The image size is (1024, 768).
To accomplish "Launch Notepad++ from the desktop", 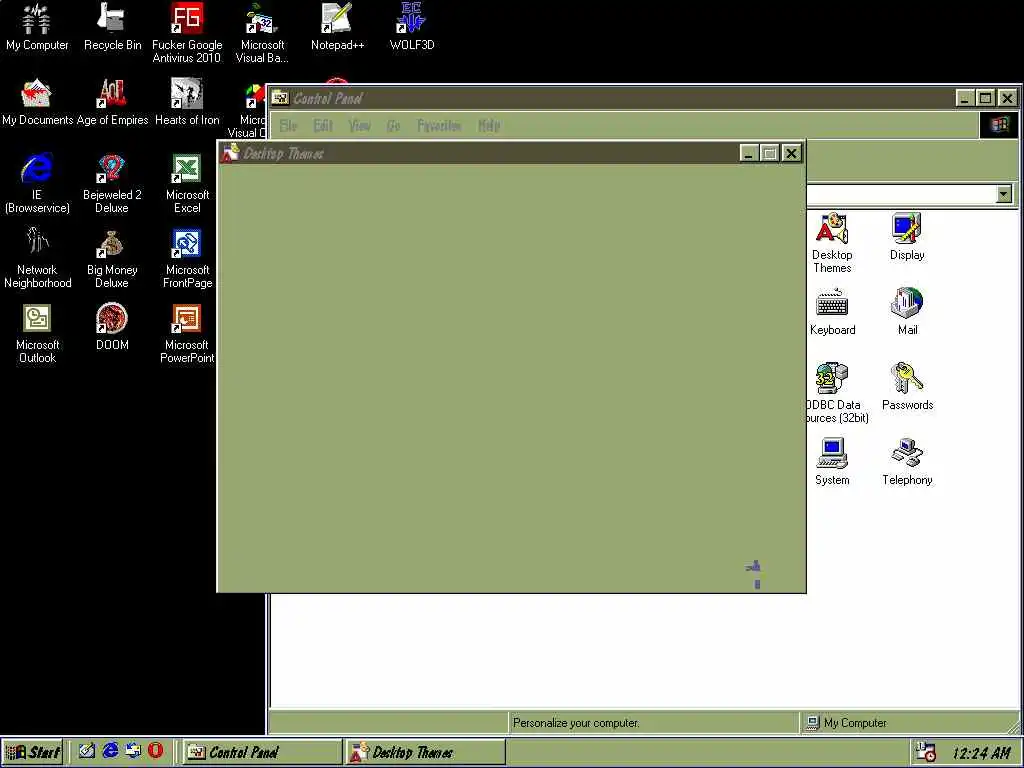I will 337,27.
